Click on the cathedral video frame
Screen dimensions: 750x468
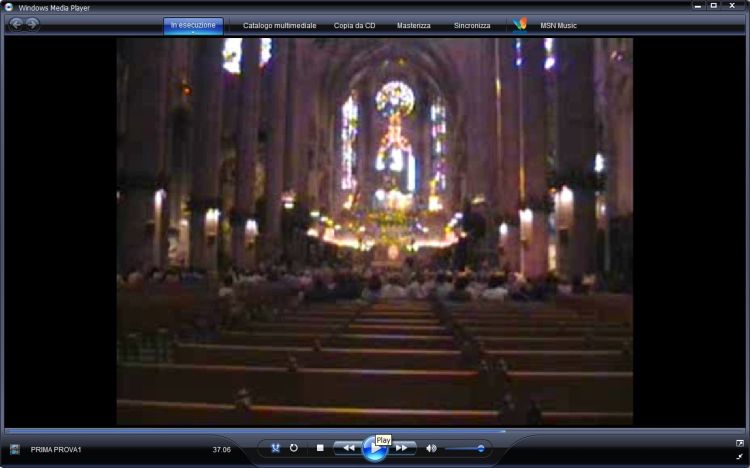(375, 232)
